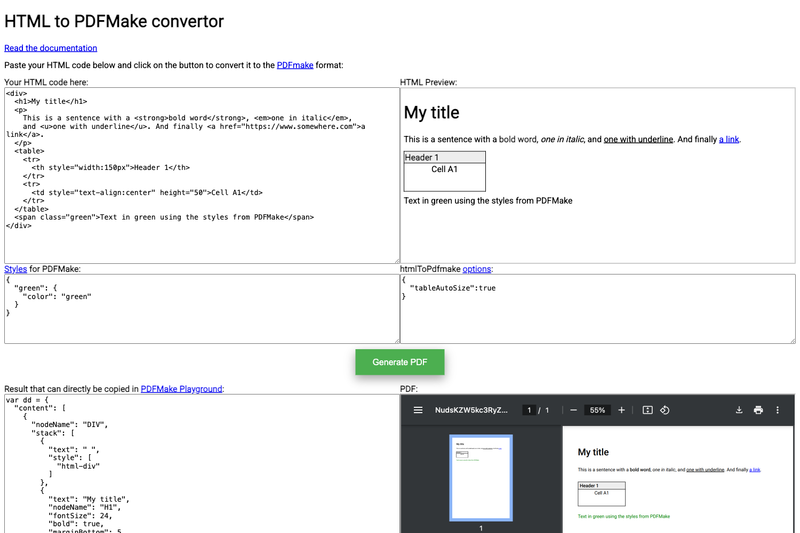Click the 'Header 1' table cell in preview
This screenshot has width=800, height=533.
click(x=444, y=158)
